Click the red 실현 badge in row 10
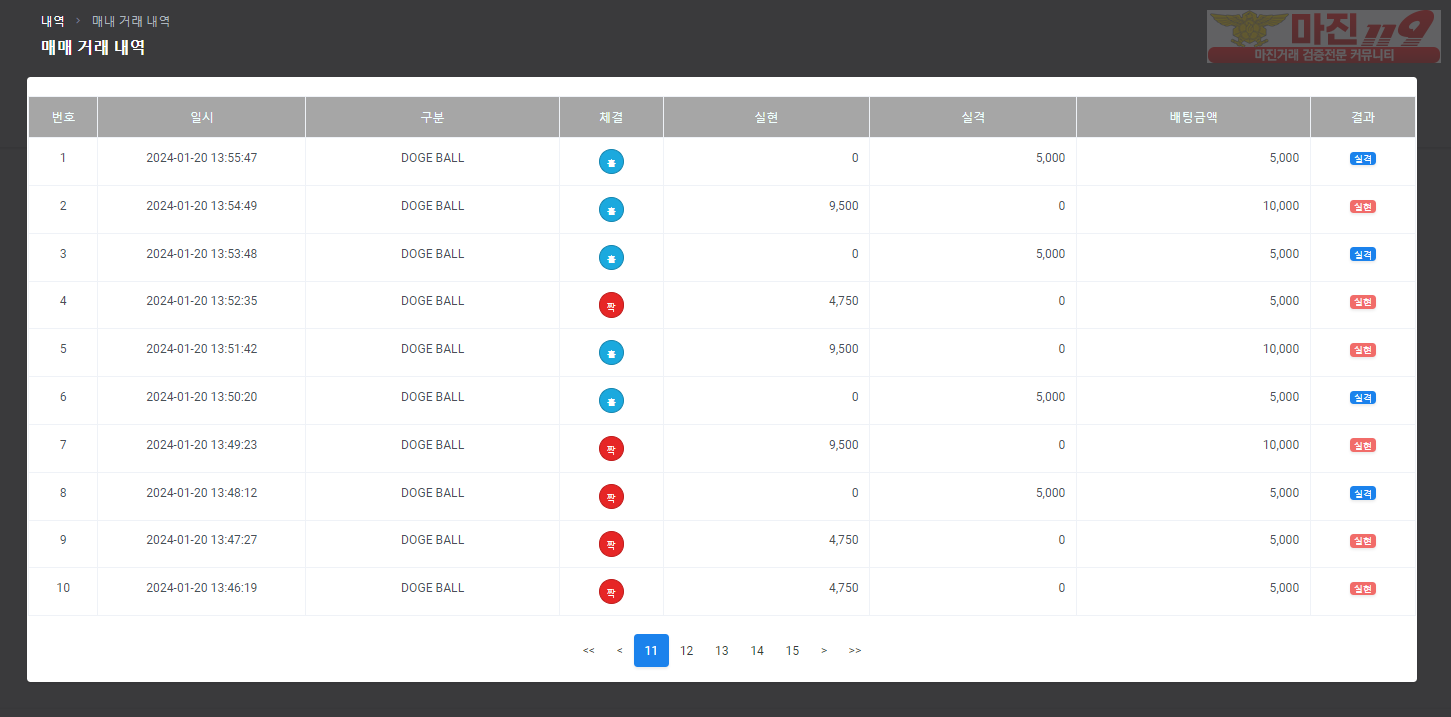The height and width of the screenshot is (717, 1451). pos(1363,588)
